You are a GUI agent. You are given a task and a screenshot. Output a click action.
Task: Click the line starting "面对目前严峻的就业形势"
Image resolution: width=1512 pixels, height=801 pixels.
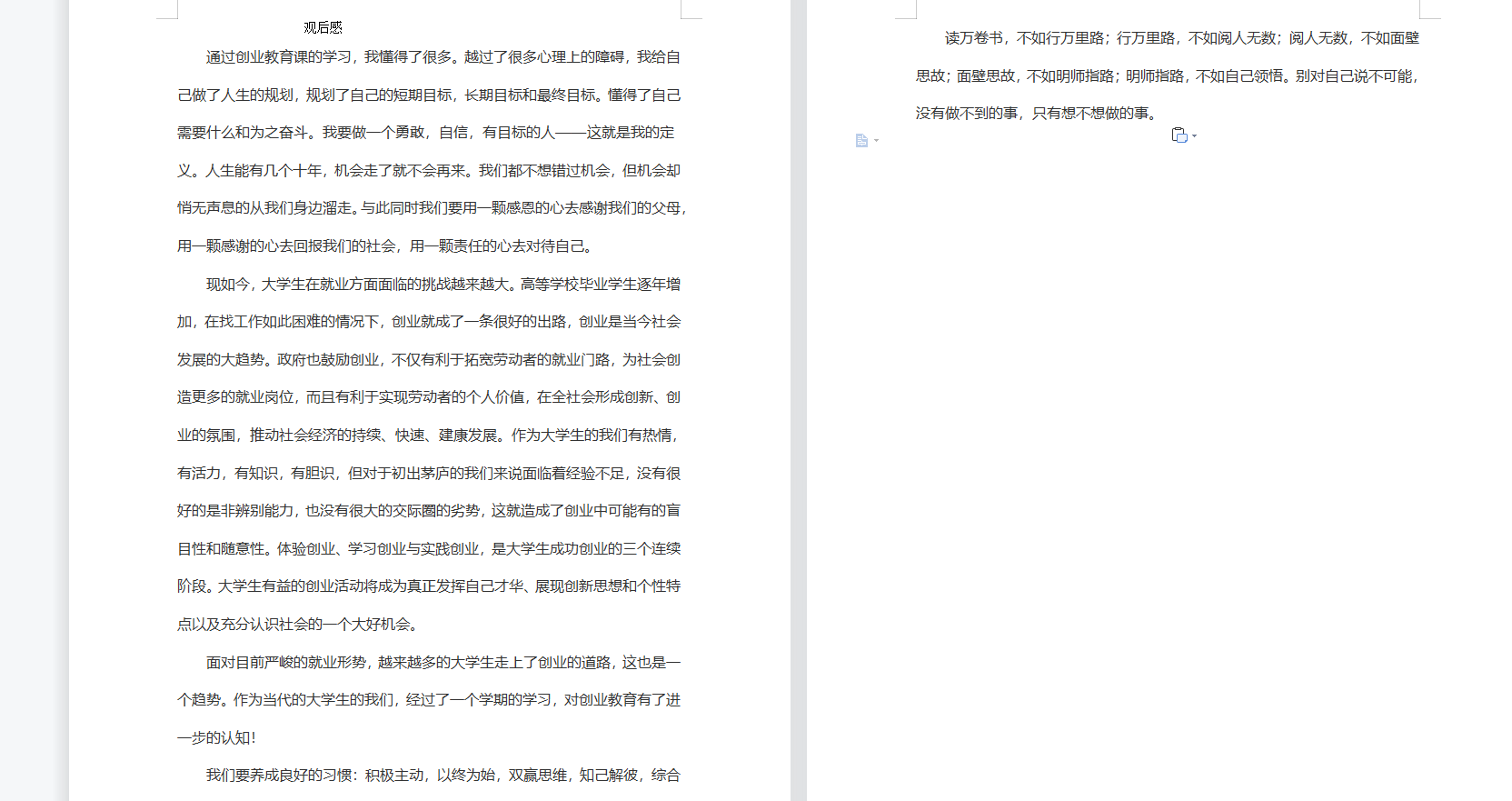443,663
